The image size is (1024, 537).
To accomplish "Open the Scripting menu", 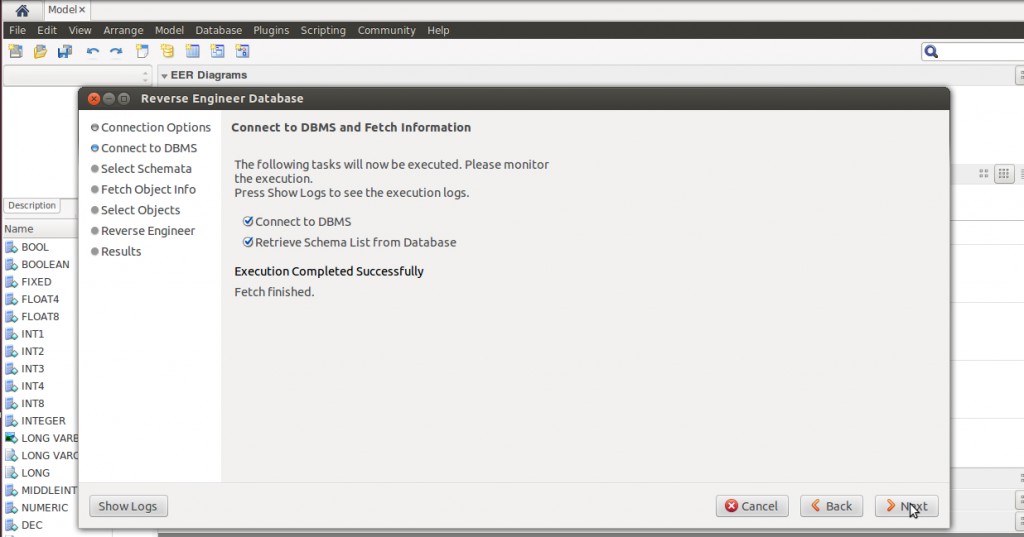I will [323, 30].
